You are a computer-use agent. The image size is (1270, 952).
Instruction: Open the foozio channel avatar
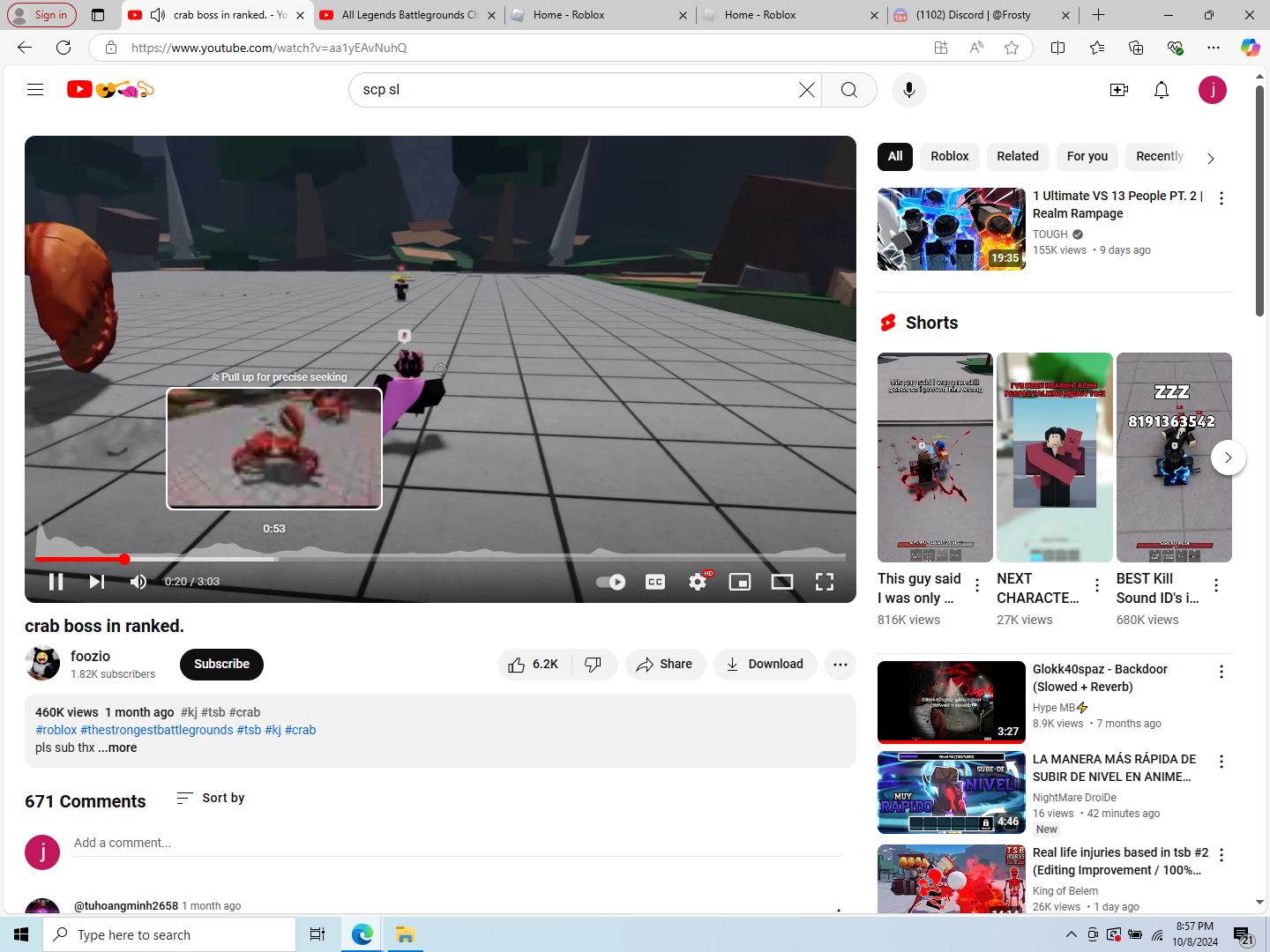(x=42, y=664)
